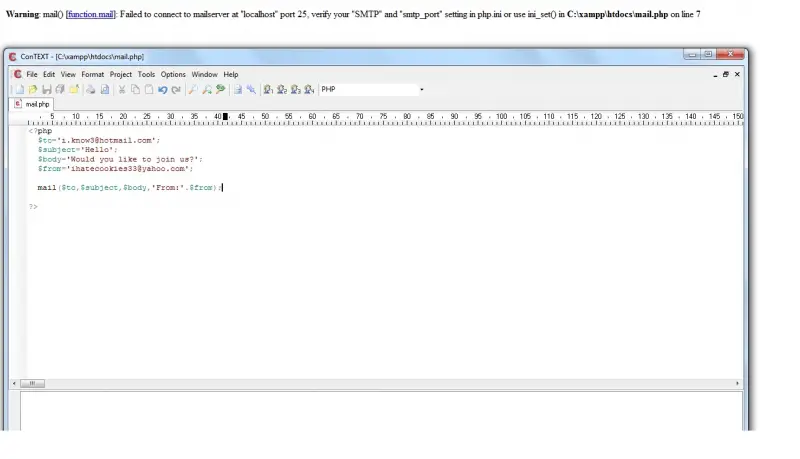Click the ConTEXT icon in the title bar

point(13,57)
